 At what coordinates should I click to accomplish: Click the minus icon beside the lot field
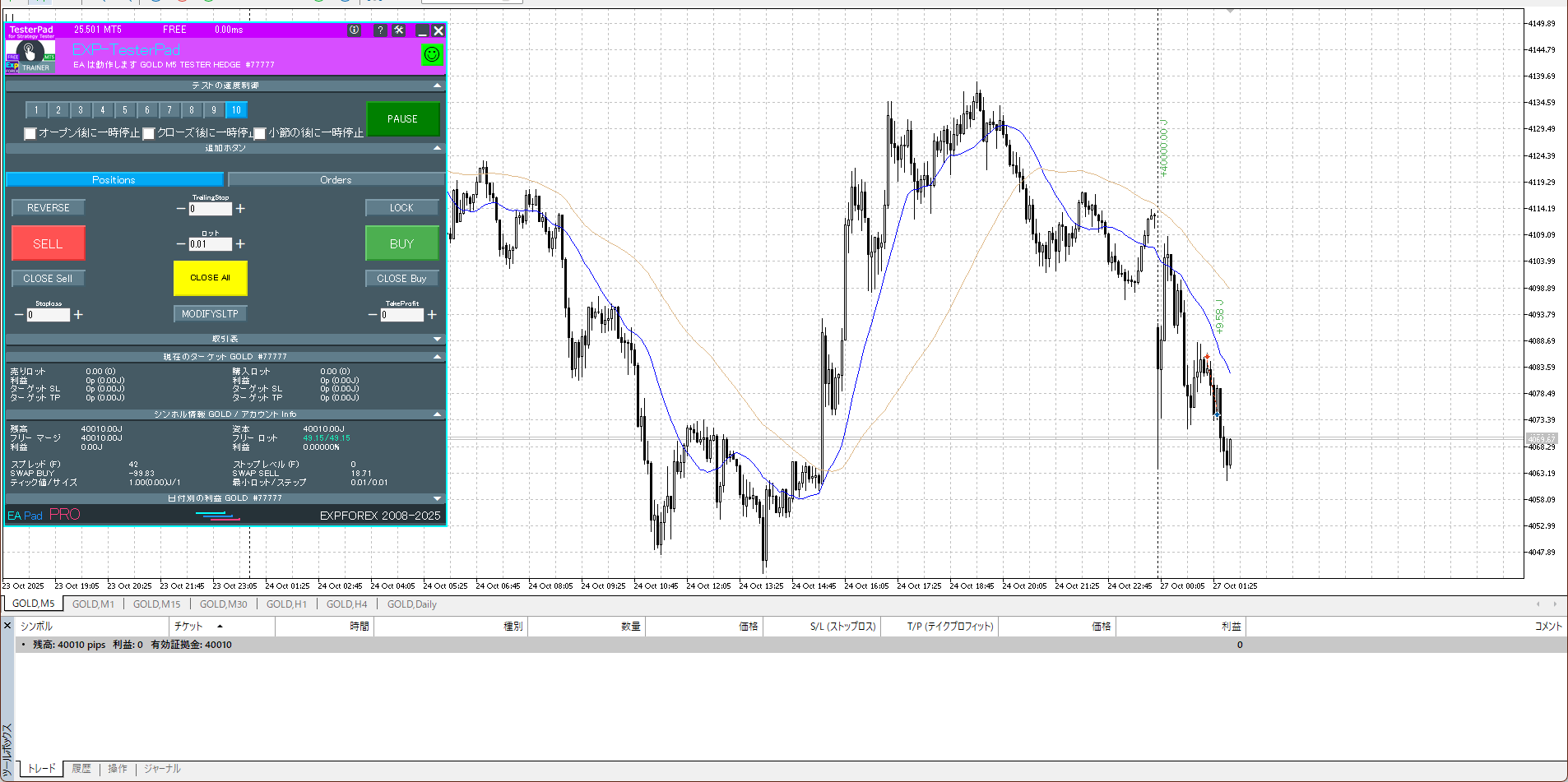coord(181,244)
